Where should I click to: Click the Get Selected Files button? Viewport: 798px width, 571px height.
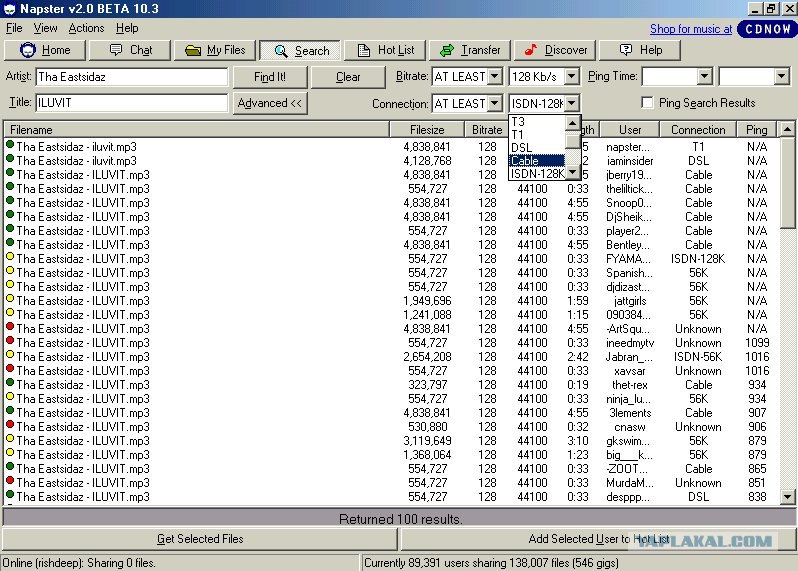[200, 539]
